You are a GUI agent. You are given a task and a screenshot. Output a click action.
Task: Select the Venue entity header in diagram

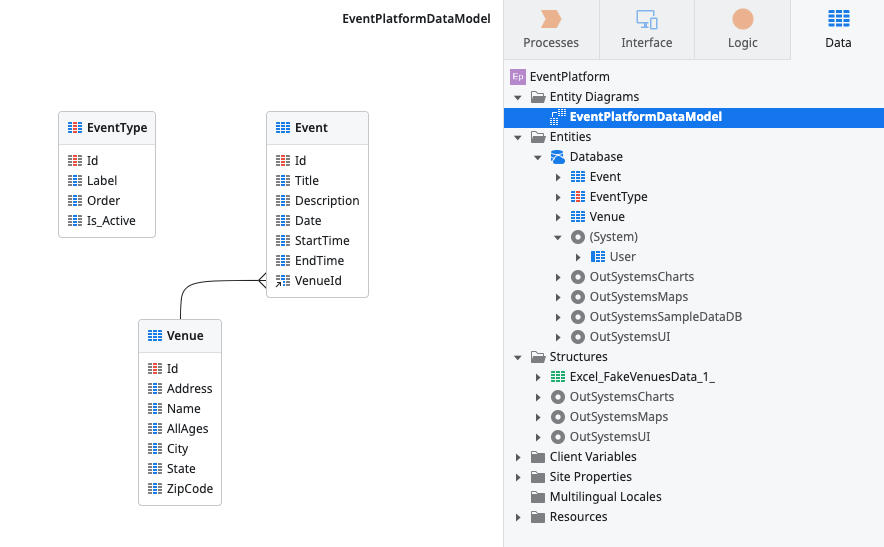point(180,336)
